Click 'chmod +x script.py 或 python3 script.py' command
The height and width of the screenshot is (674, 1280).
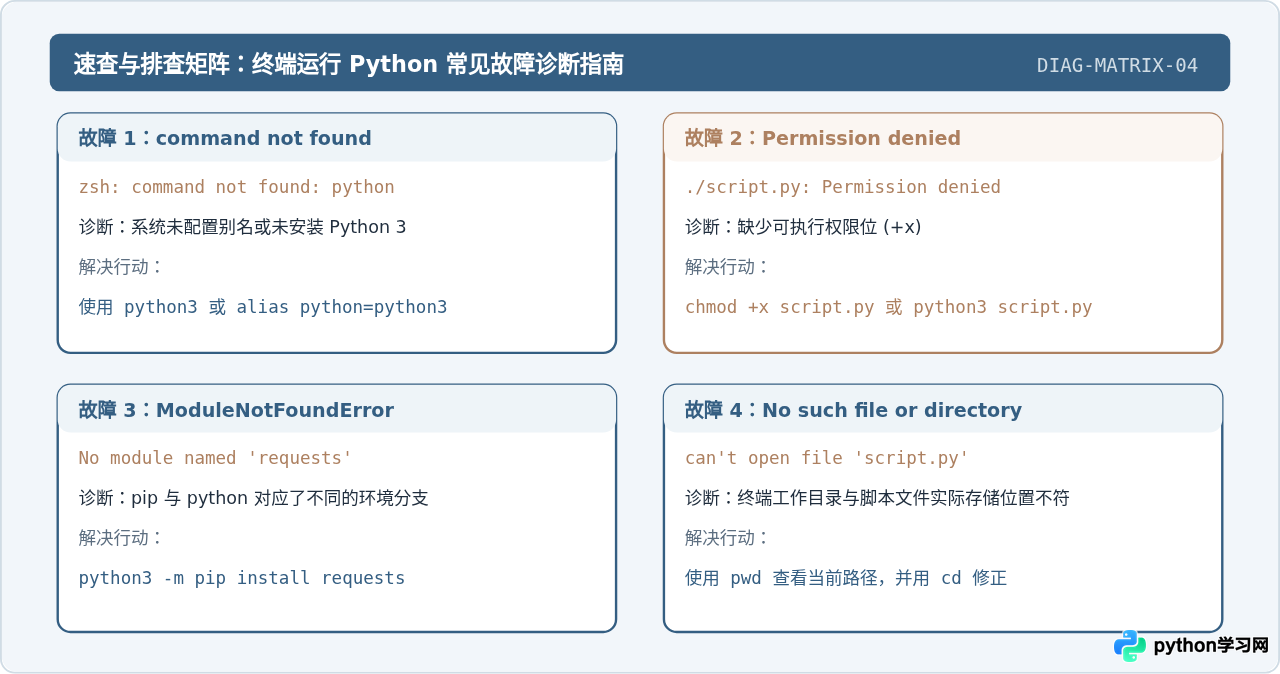(889, 307)
